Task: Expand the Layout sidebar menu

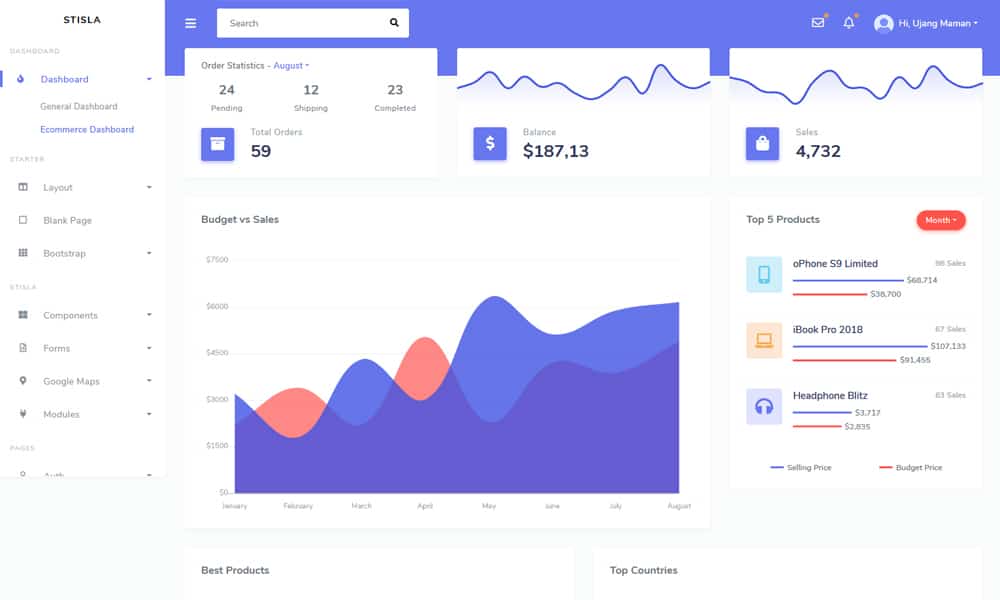Action: [84, 187]
